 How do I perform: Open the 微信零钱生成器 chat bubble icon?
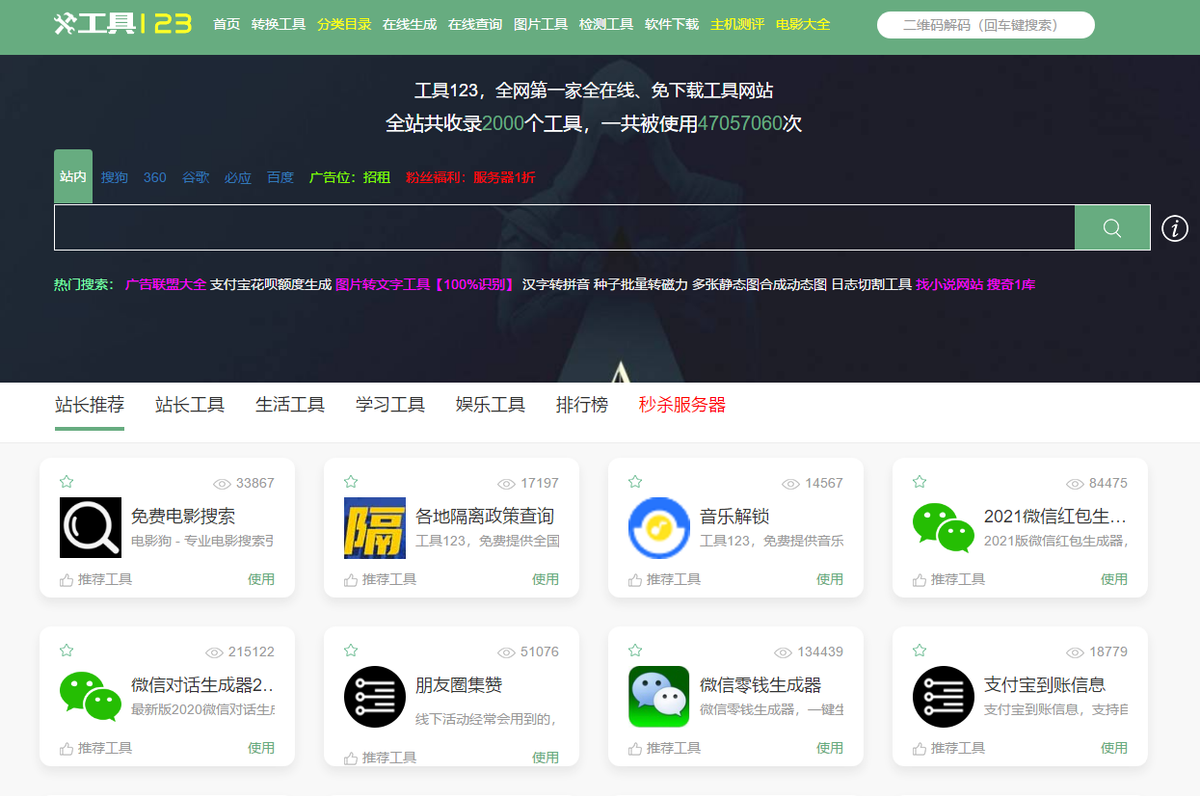click(x=659, y=696)
